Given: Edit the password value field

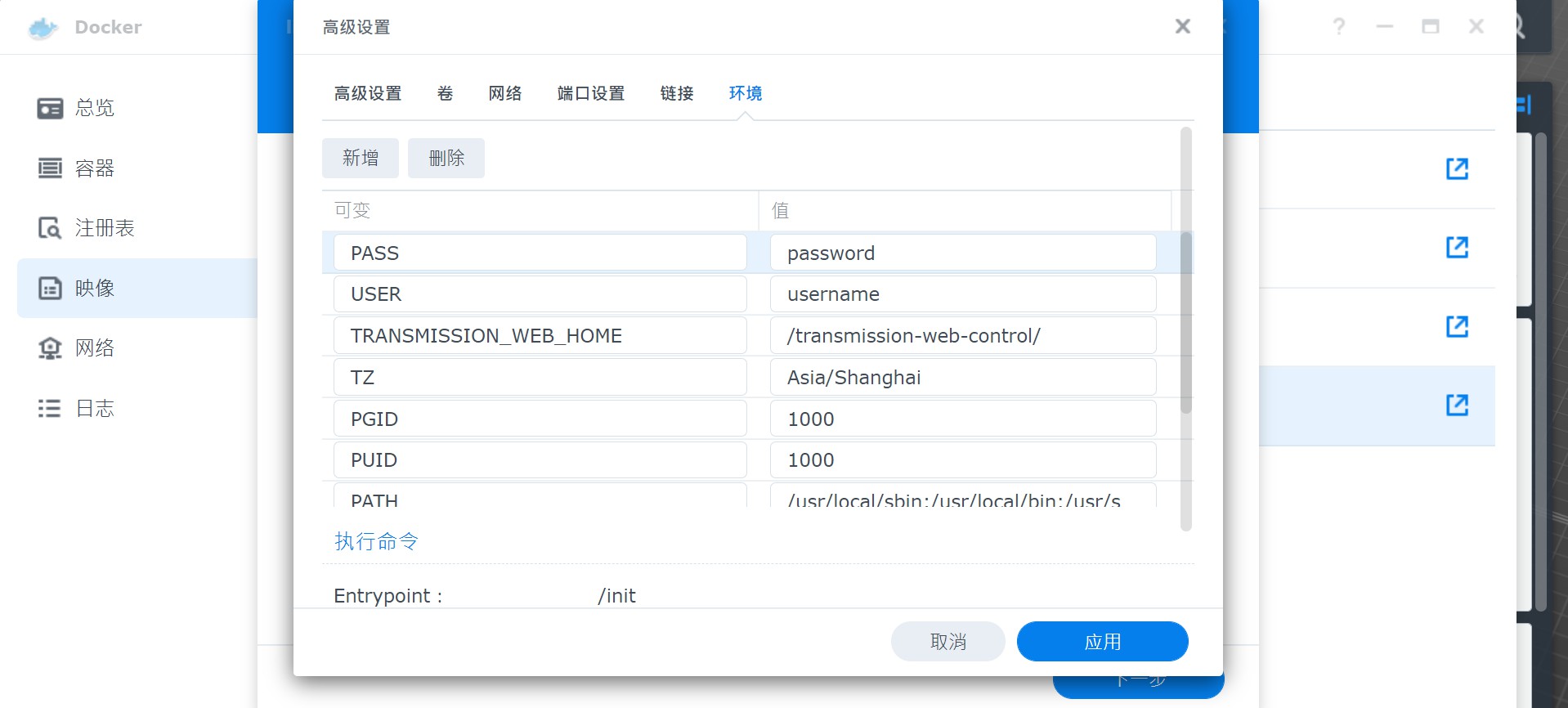Looking at the screenshot, I should (963, 253).
